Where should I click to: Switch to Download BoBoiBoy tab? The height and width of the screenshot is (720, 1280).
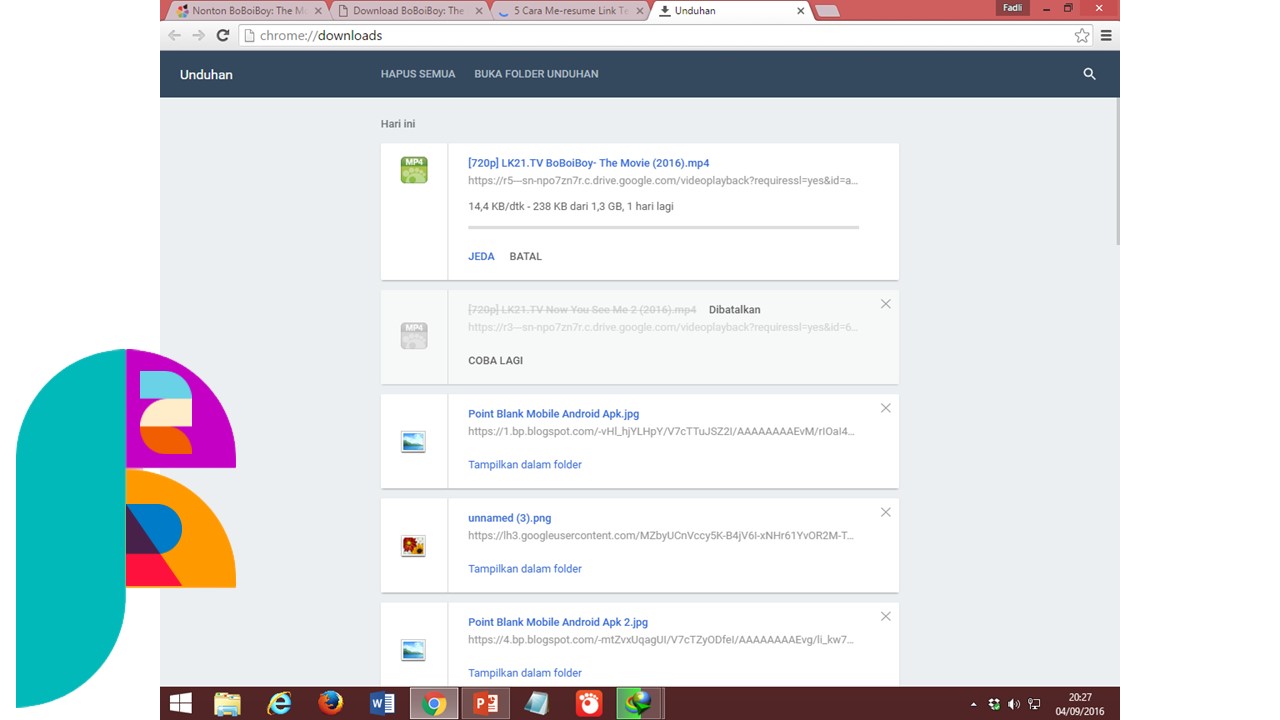click(x=410, y=11)
